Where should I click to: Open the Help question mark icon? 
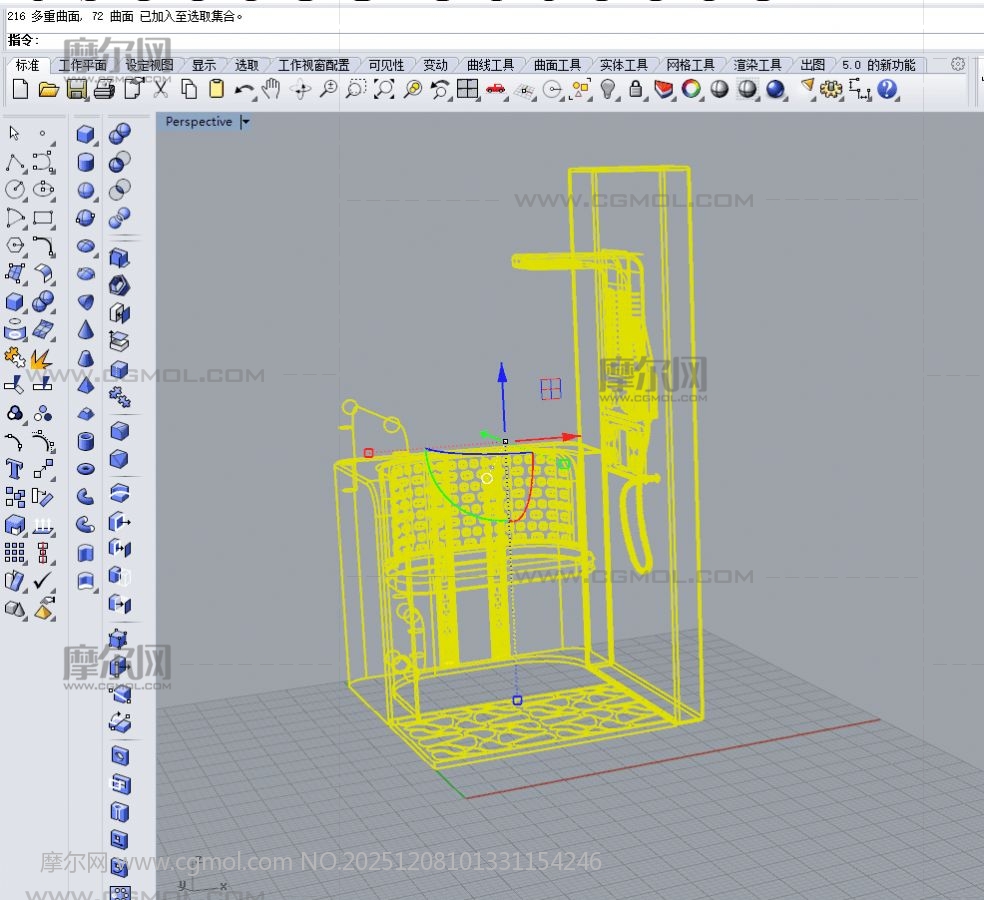pos(887,90)
